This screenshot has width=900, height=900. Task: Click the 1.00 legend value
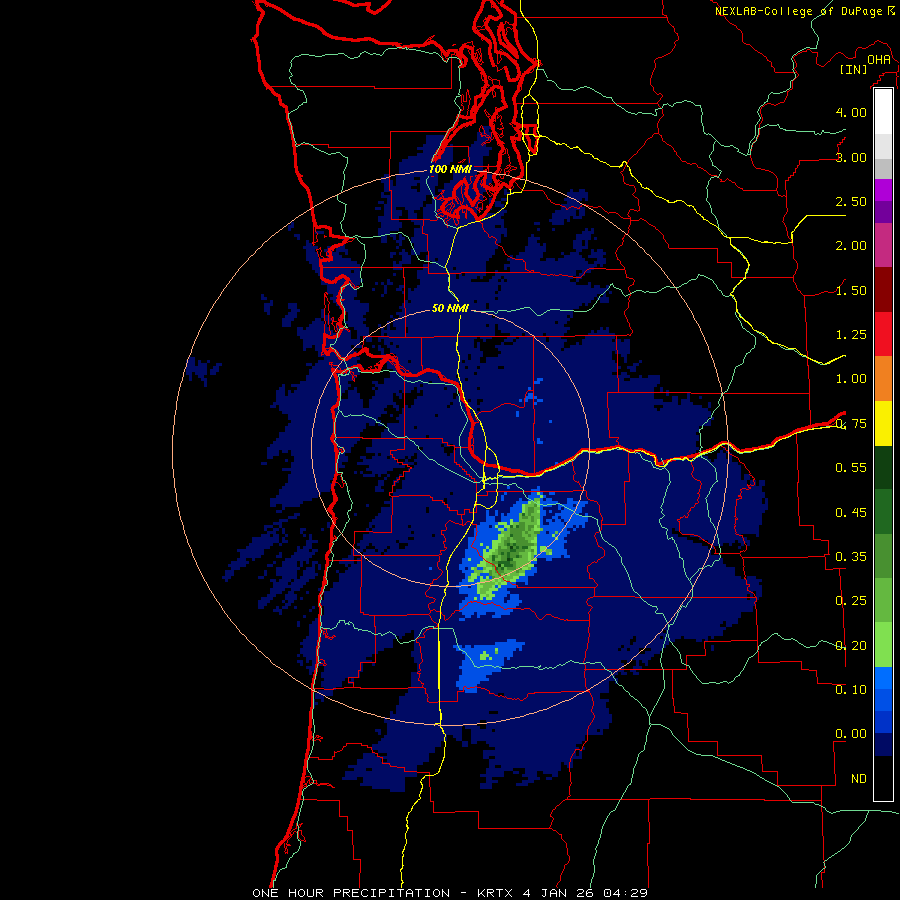851,379
